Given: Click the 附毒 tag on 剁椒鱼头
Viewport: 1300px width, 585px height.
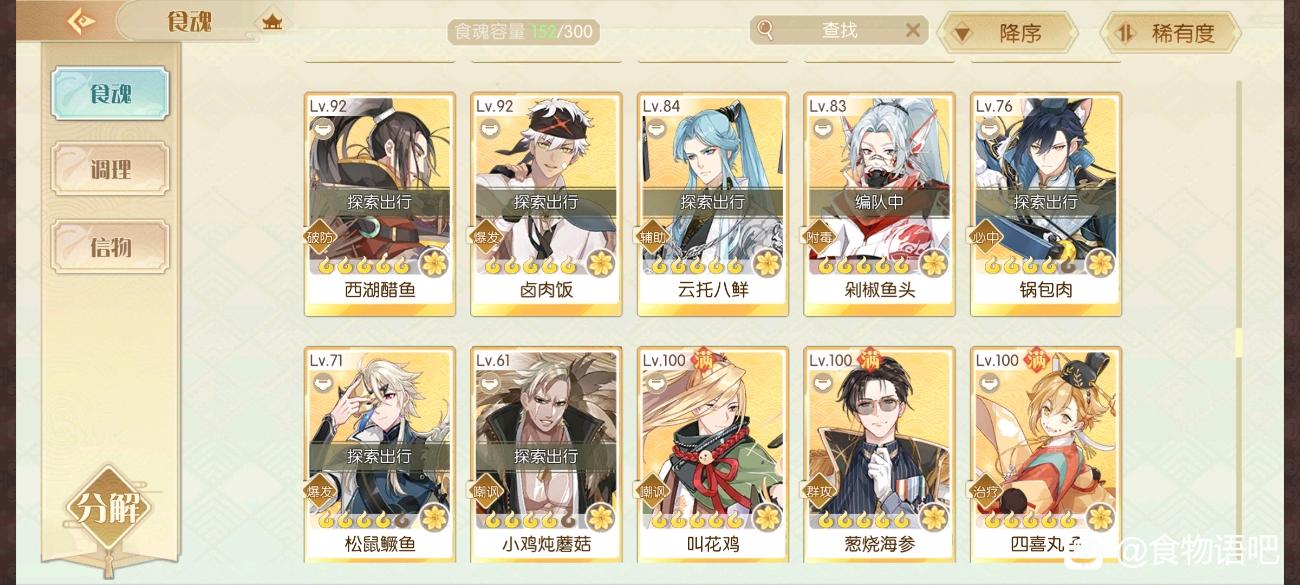Looking at the screenshot, I should [819, 237].
